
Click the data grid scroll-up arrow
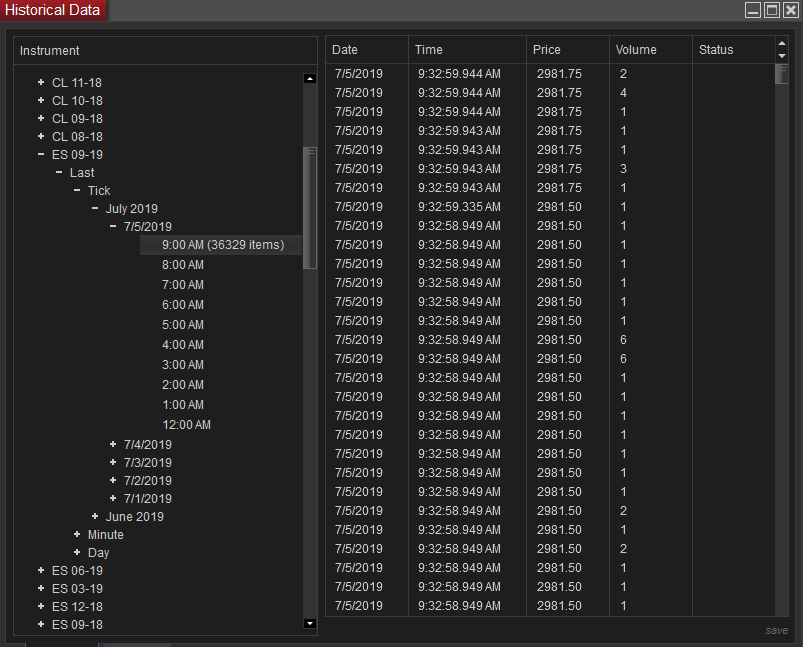781,44
